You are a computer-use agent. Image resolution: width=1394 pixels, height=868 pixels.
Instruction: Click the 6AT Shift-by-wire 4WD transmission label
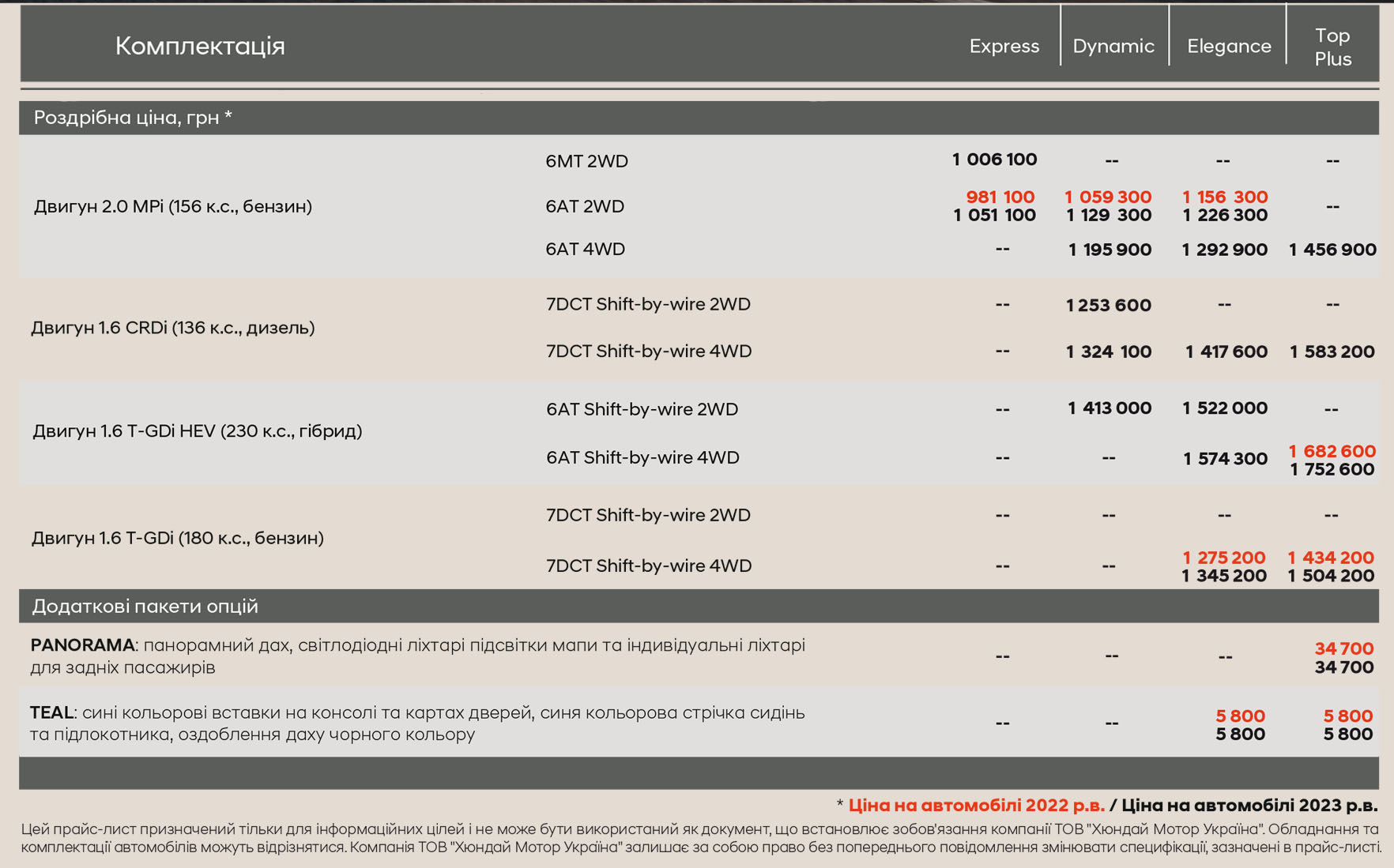point(642,458)
